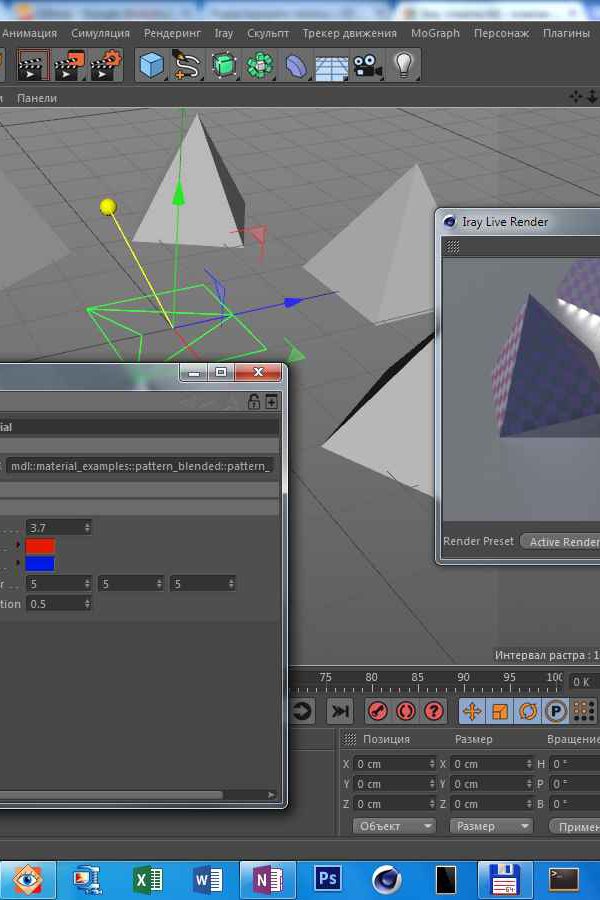The height and width of the screenshot is (900, 600).
Task: Select the spline pen tool icon
Action: click(x=187, y=66)
